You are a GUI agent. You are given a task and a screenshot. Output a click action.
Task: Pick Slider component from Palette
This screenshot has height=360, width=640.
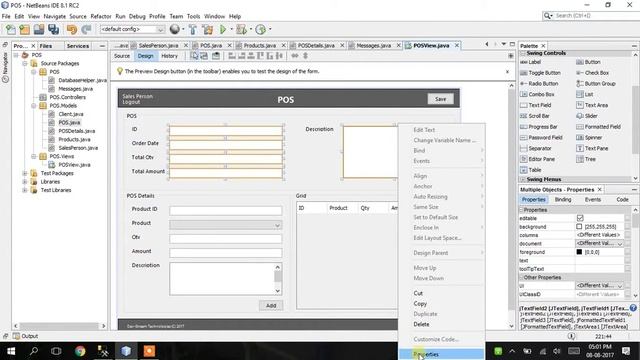pyautogui.click(x=587, y=116)
